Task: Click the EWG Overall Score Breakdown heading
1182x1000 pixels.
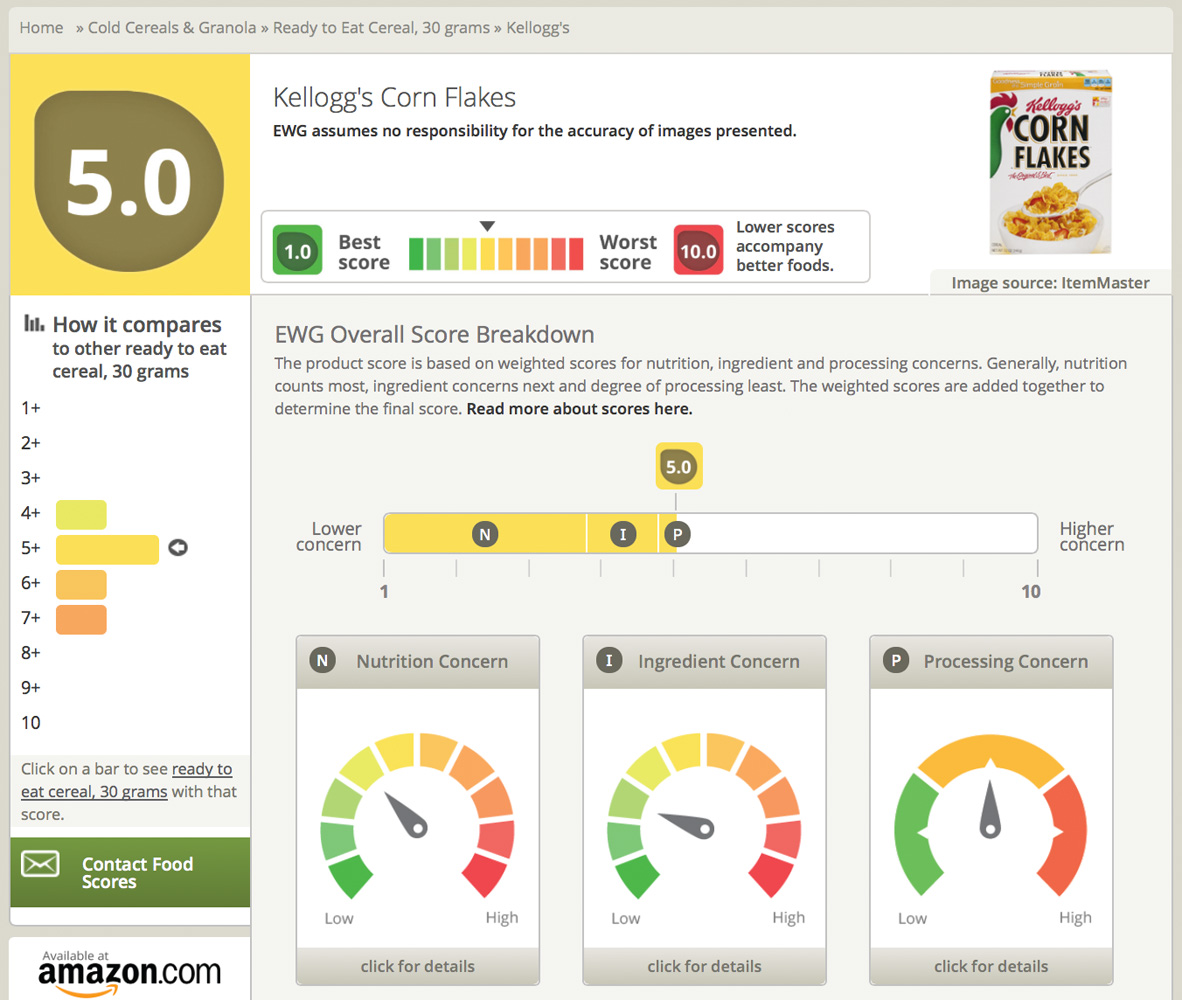Action: (434, 335)
